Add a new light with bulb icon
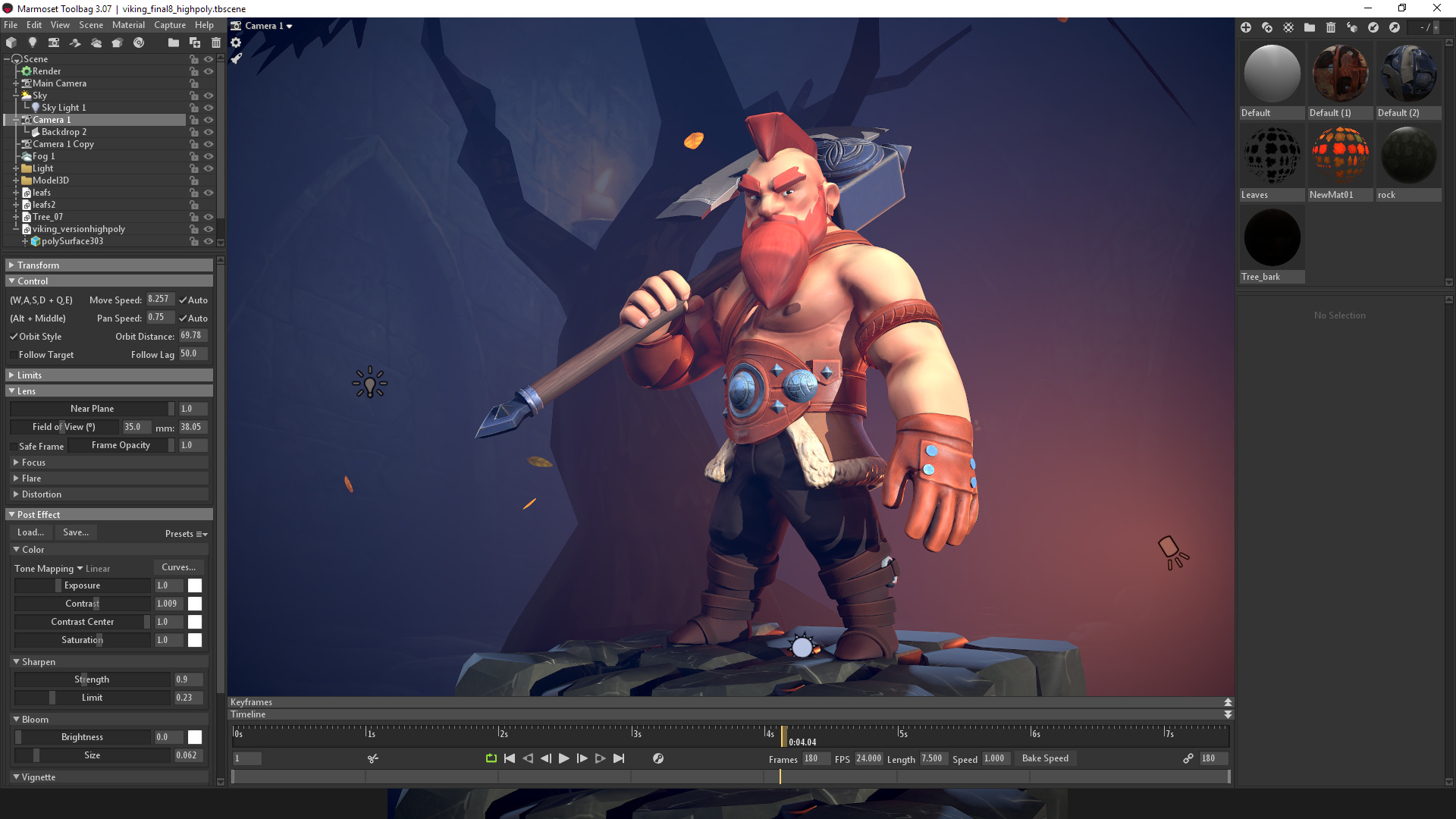 pyautogui.click(x=33, y=42)
